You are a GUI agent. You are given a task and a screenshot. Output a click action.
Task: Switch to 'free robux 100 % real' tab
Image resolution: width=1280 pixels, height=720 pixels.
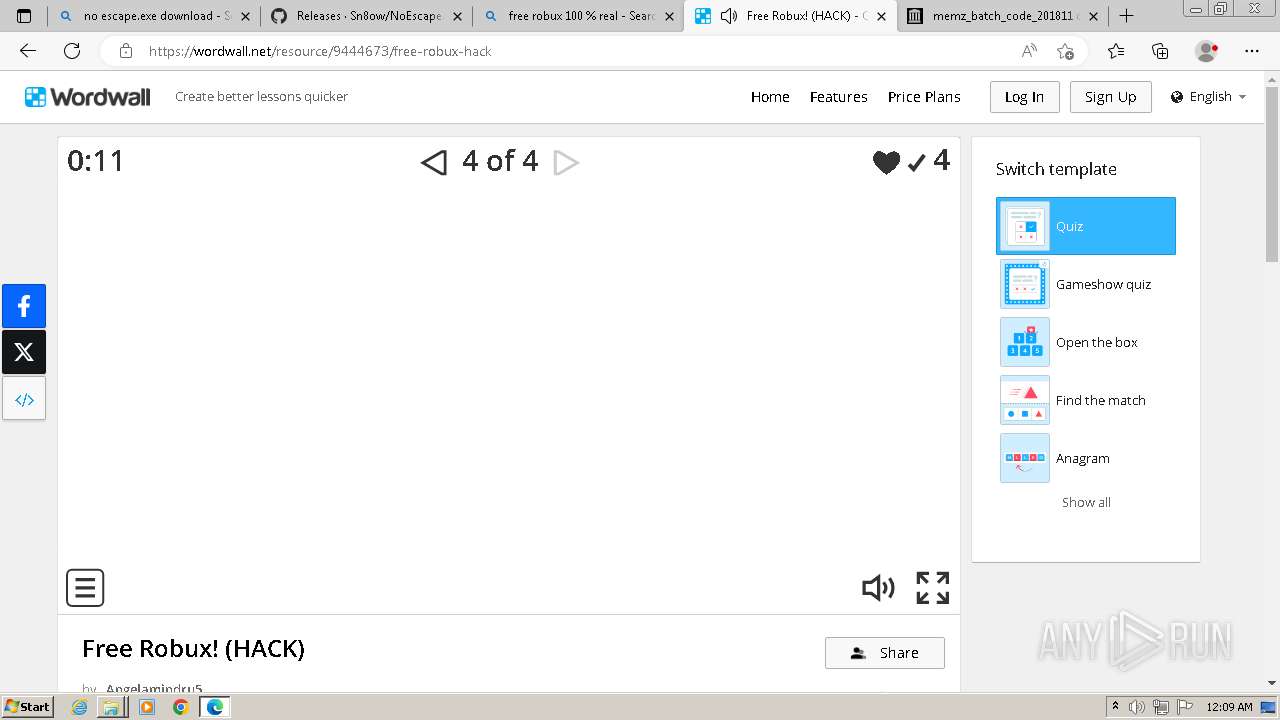point(578,16)
